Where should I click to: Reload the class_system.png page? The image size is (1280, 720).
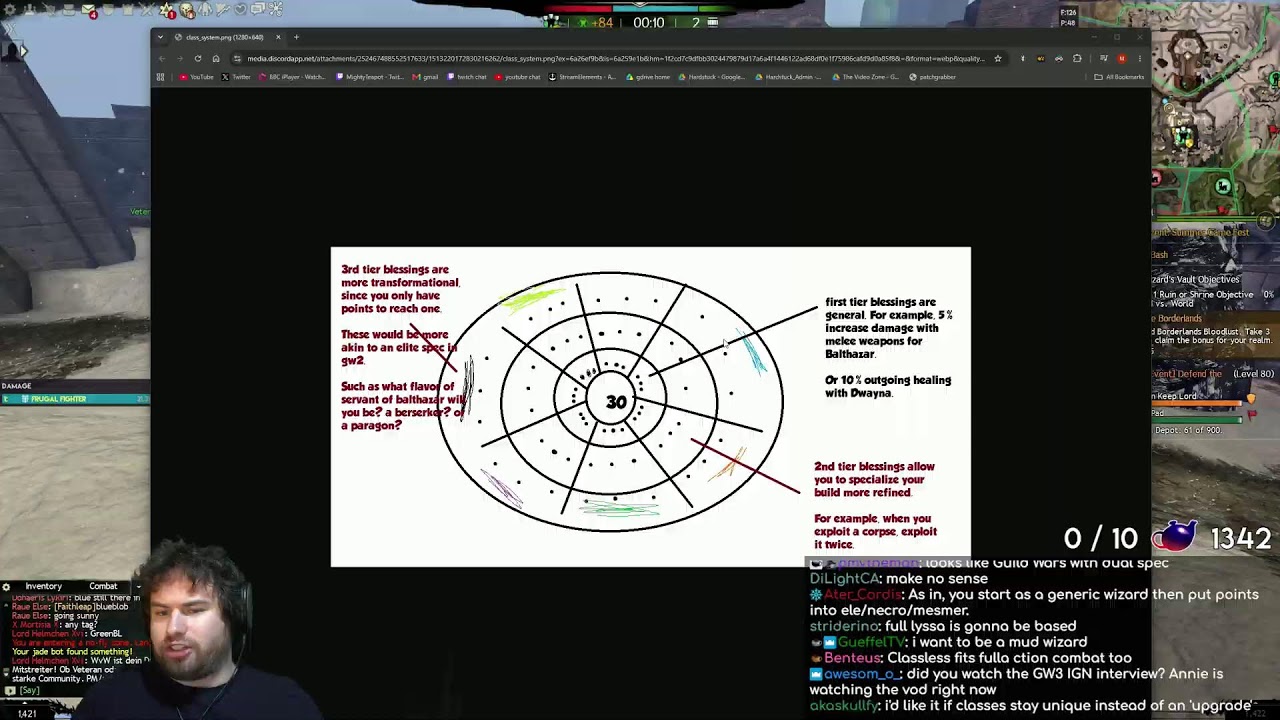pyautogui.click(x=198, y=59)
